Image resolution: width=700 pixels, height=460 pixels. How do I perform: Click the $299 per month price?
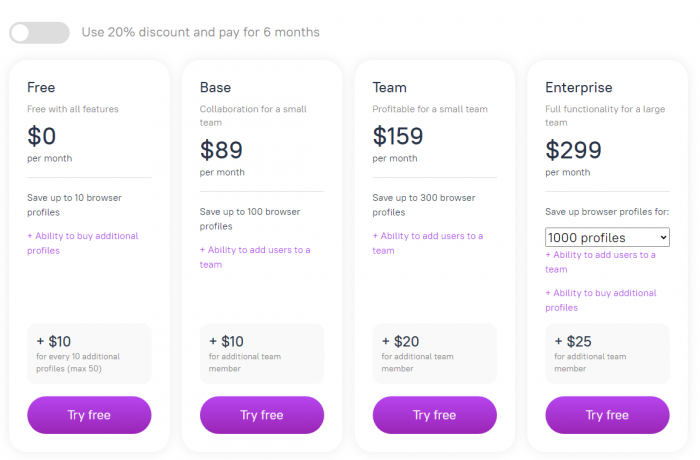(x=573, y=150)
